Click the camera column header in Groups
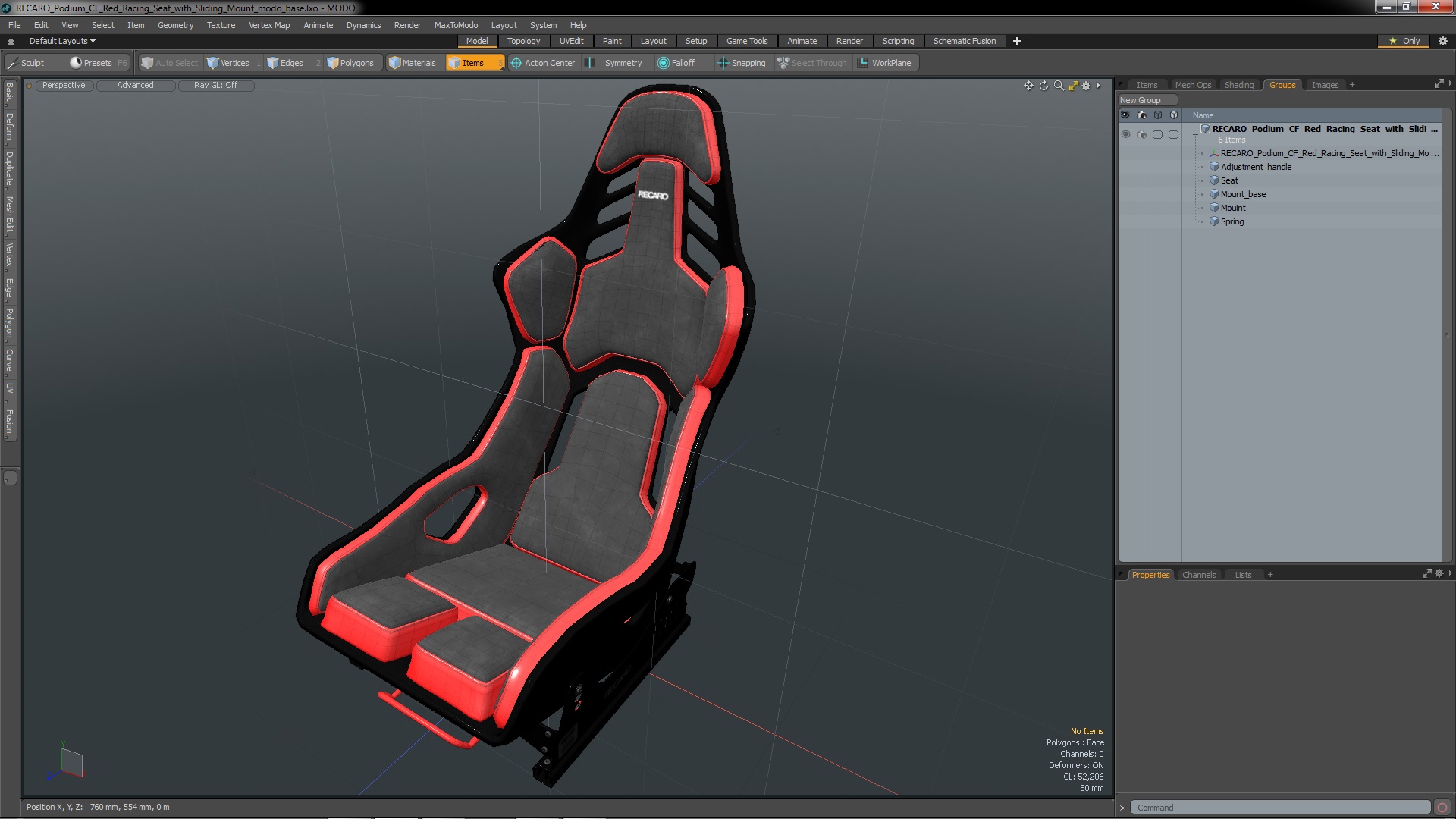 (x=1142, y=115)
